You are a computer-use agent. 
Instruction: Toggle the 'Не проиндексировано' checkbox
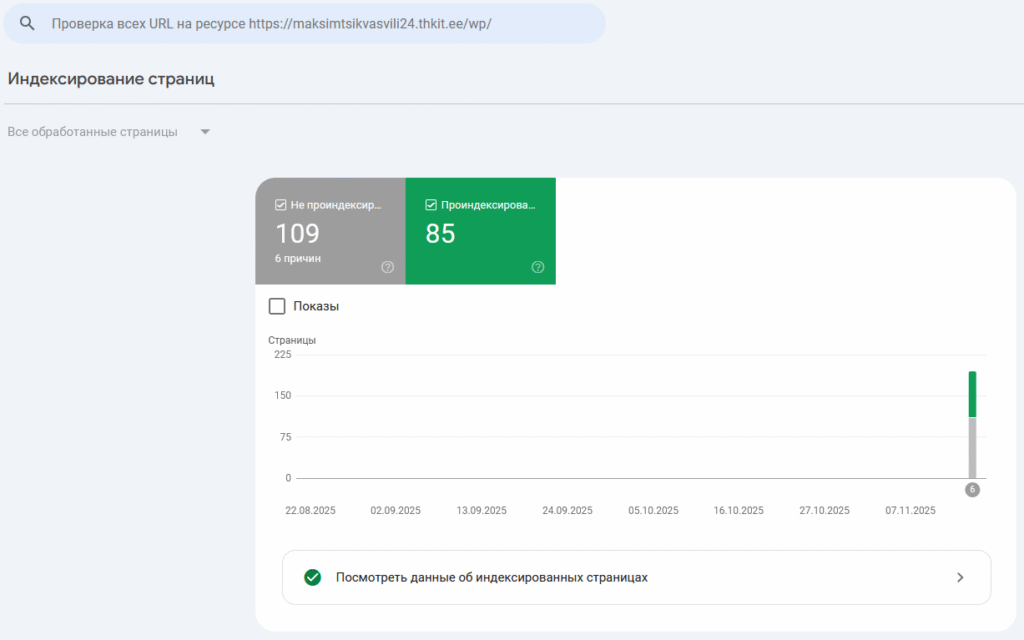point(281,205)
